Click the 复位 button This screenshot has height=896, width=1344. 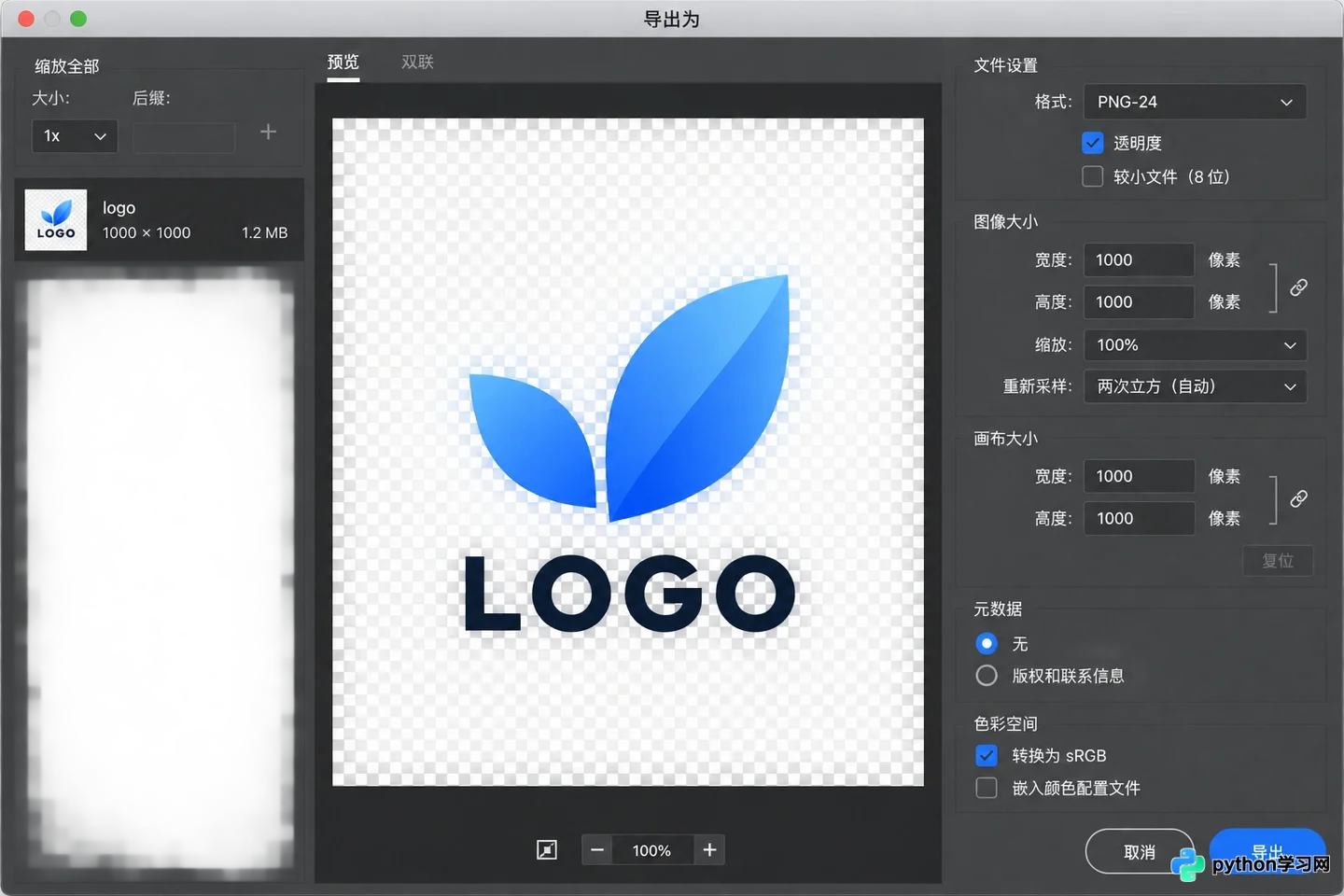tap(1278, 561)
